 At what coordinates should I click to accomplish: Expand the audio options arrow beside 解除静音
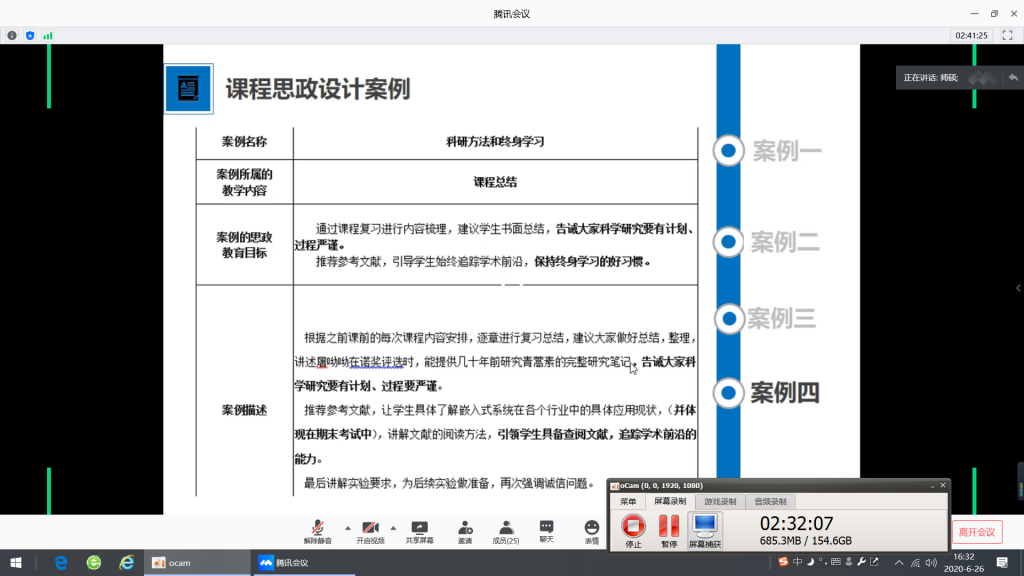(x=347, y=527)
